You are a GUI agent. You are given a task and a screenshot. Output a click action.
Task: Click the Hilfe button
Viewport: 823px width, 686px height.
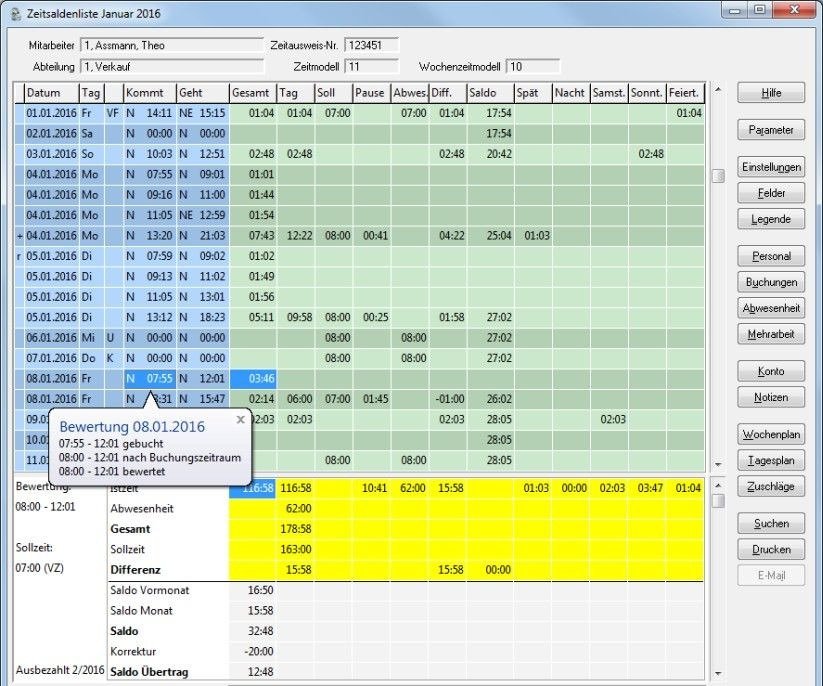click(x=771, y=93)
